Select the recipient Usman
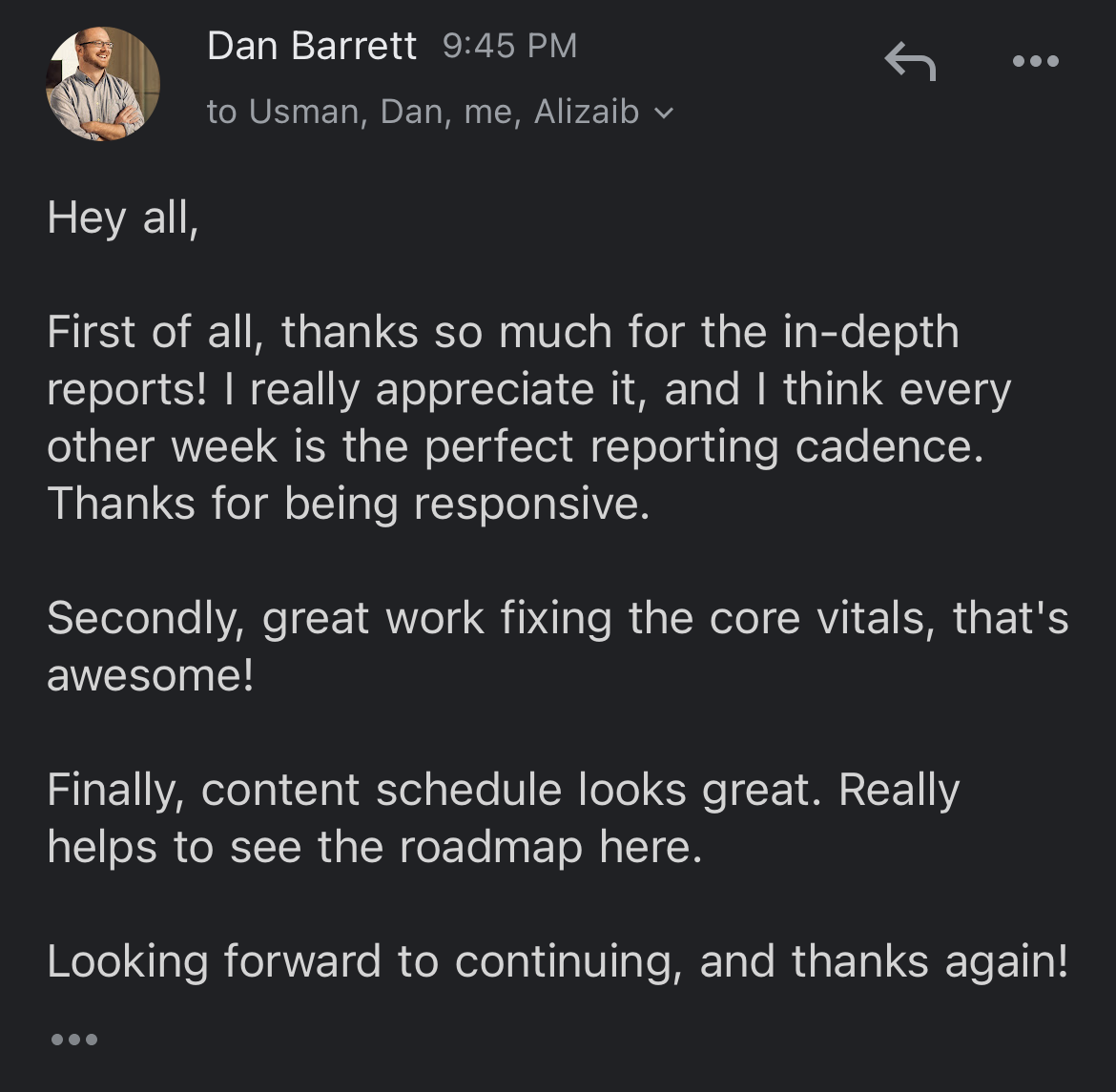The height and width of the screenshot is (1092, 1116). [297, 112]
